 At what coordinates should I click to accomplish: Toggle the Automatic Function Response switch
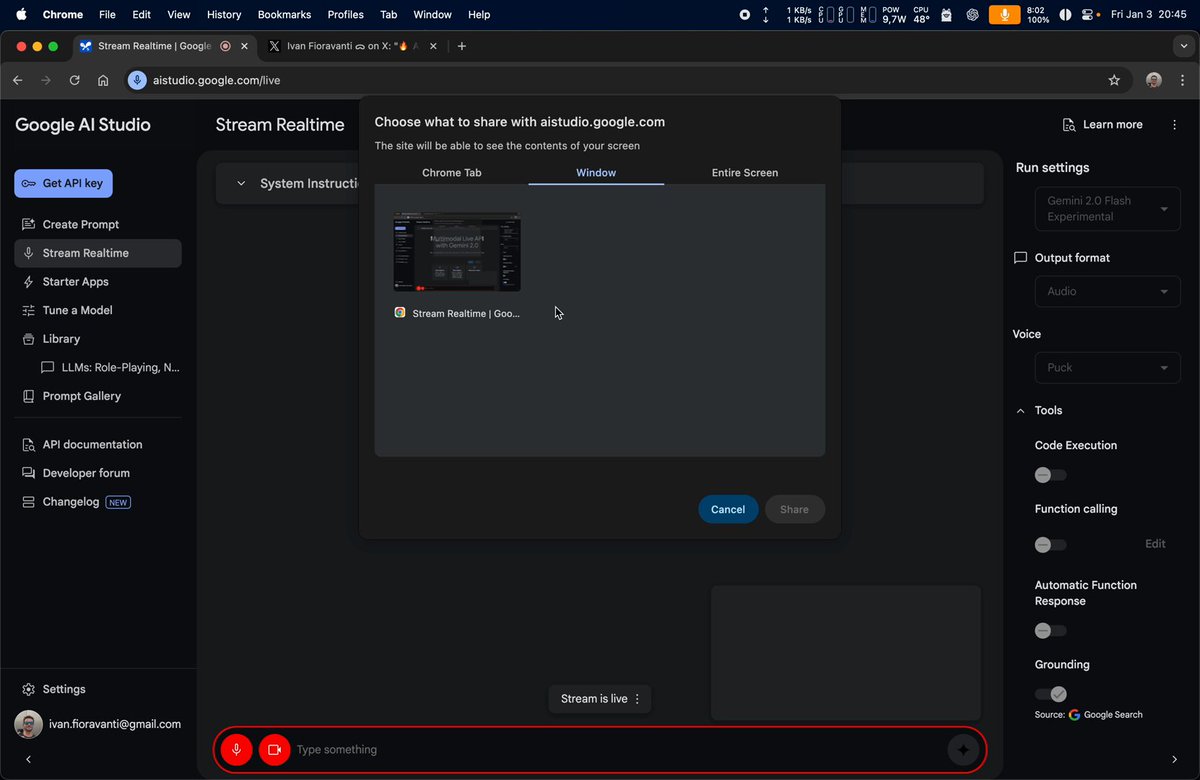1050,631
